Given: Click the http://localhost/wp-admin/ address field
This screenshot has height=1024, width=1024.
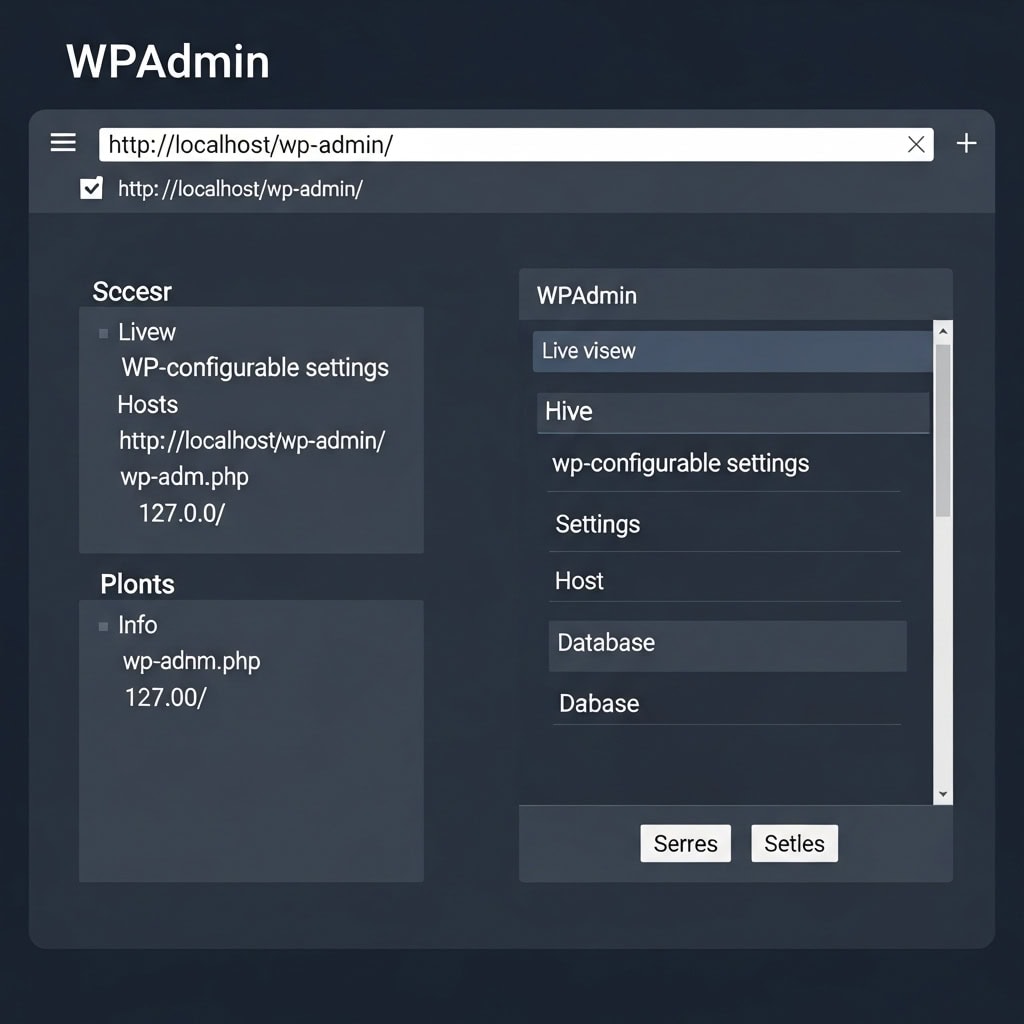Looking at the screenshot, I should tap(500, 145).
